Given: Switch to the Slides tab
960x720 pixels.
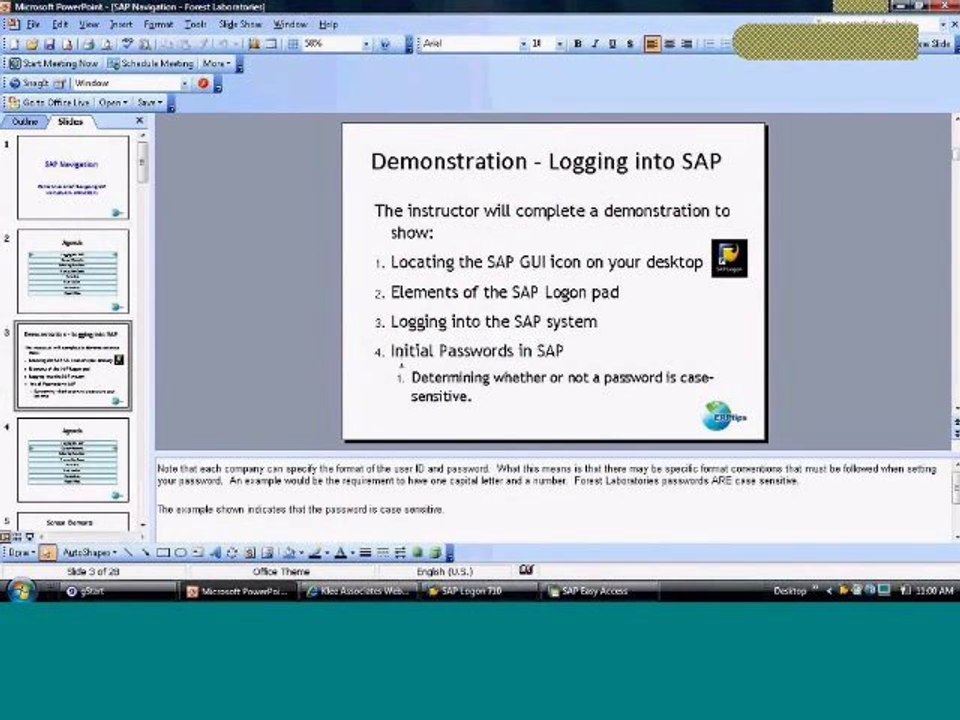Looking at the screenshot, I should [x=70, y=122].
